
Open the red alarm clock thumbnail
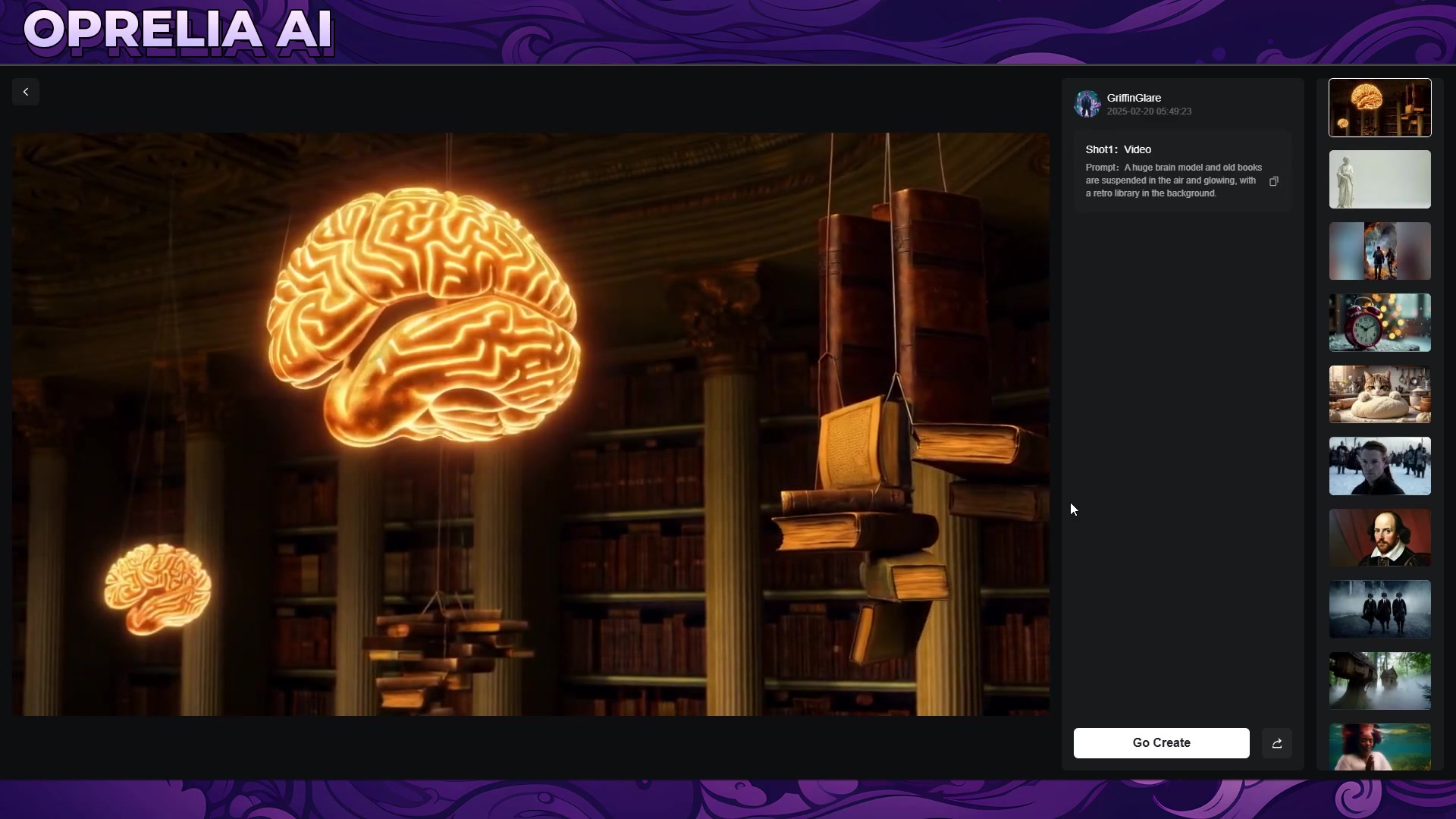pos(1380,323)
